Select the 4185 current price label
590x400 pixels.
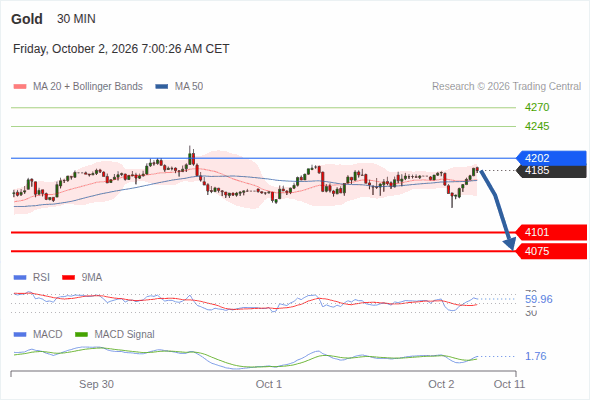(551, 171)
